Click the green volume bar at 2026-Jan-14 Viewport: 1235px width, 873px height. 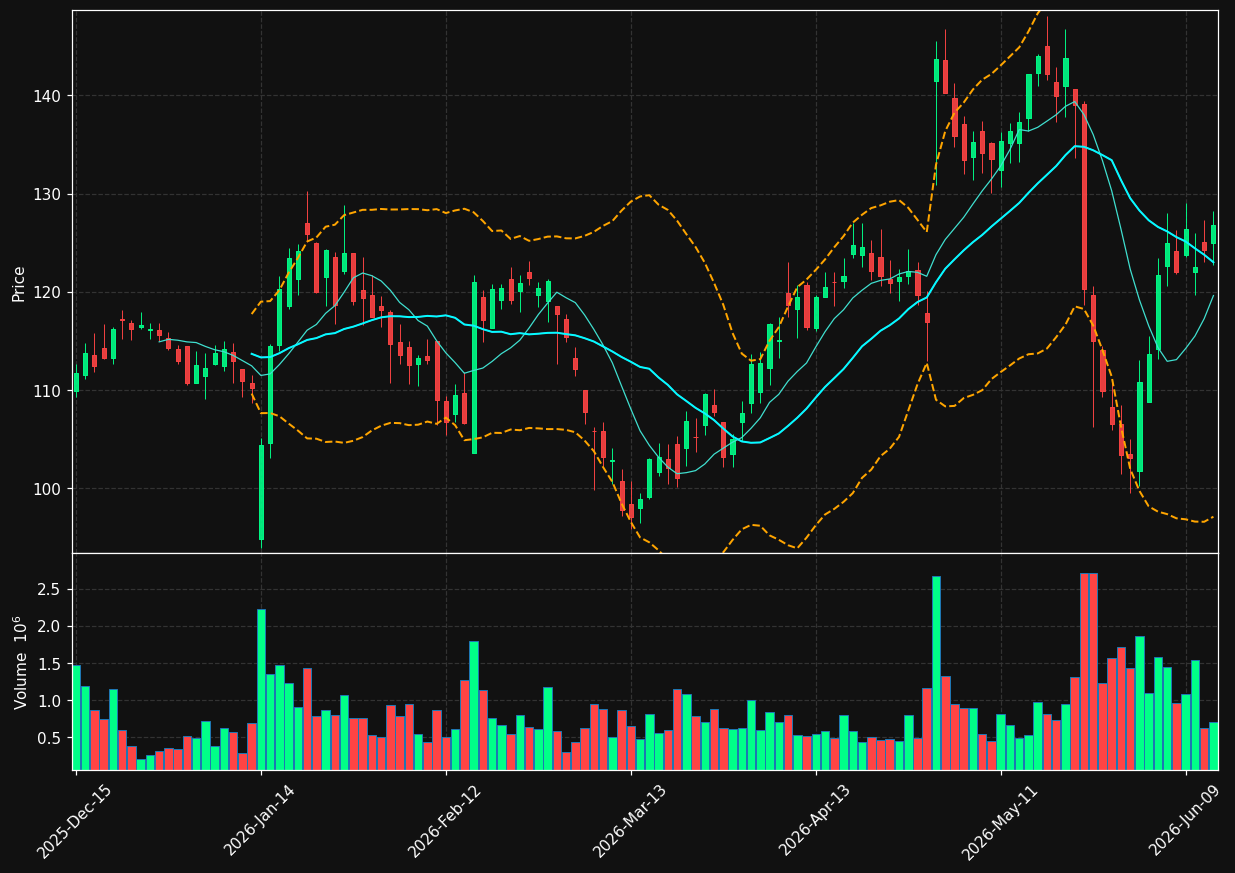[x=261, y=689]
